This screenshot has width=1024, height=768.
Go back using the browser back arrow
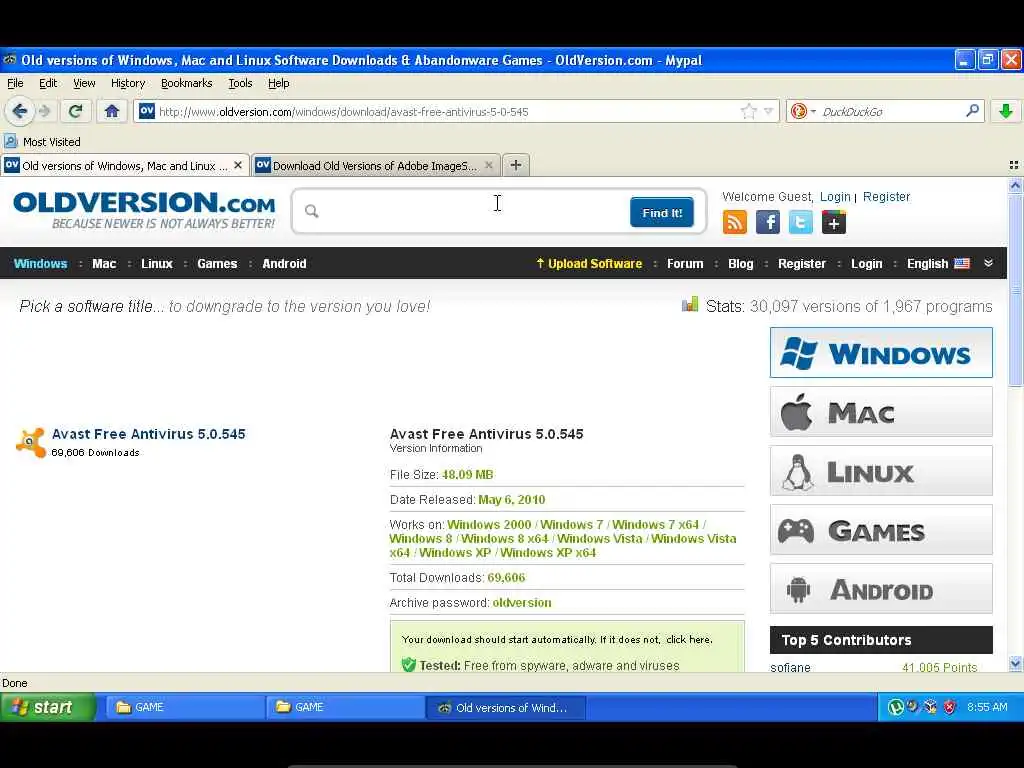[x=20, y=111]
